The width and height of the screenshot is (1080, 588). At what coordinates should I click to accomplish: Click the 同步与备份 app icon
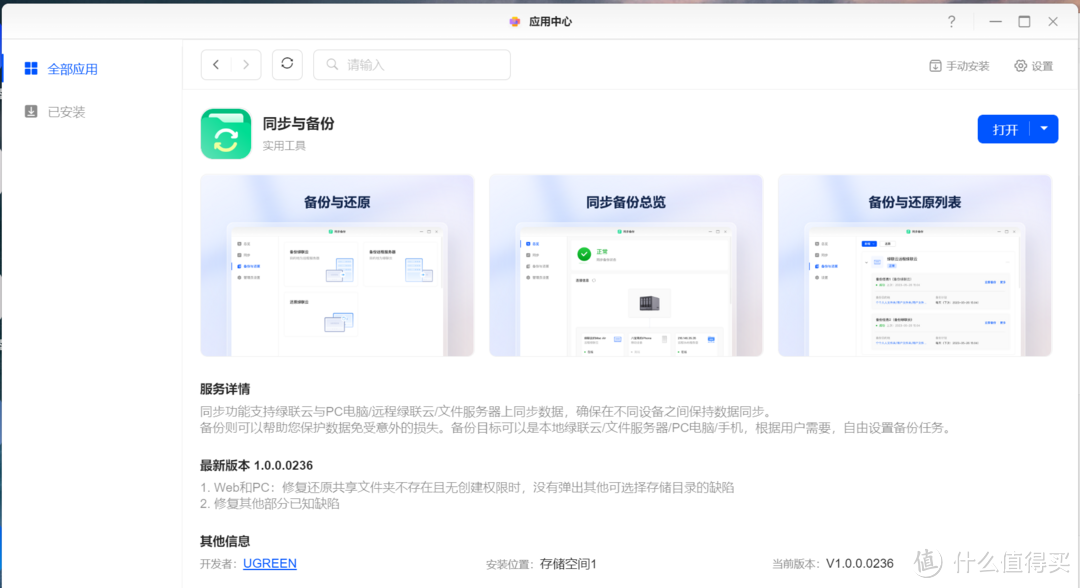tap(225, 131)
